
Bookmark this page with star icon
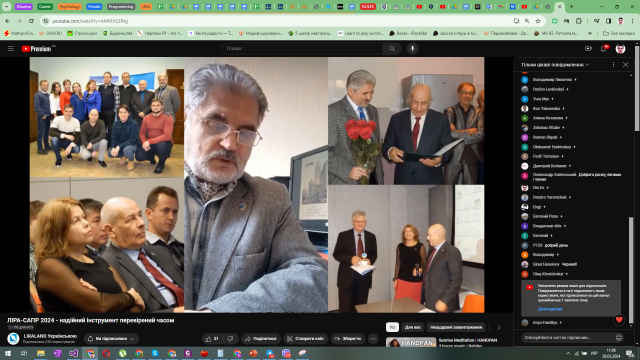click(538, 21)
